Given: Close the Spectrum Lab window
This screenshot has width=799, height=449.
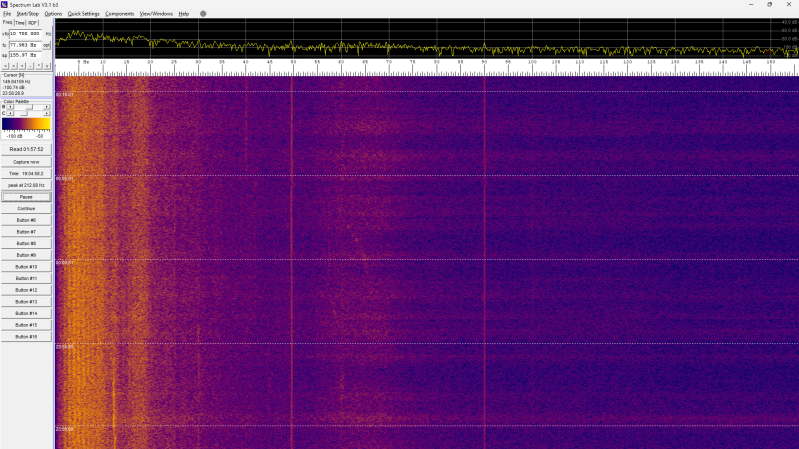Looking at the screenshot, I should 789,5.
